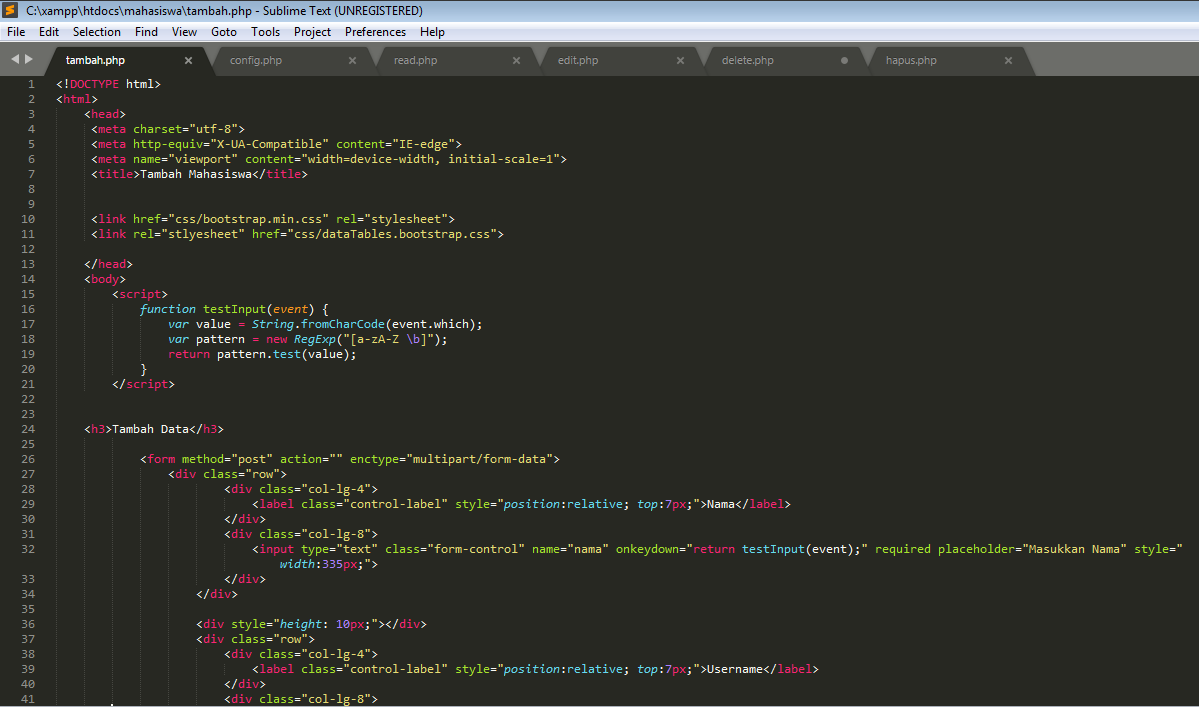Click the testInput function name definition
Viewport: 1199px width, 707px height.
click(234, 310)
